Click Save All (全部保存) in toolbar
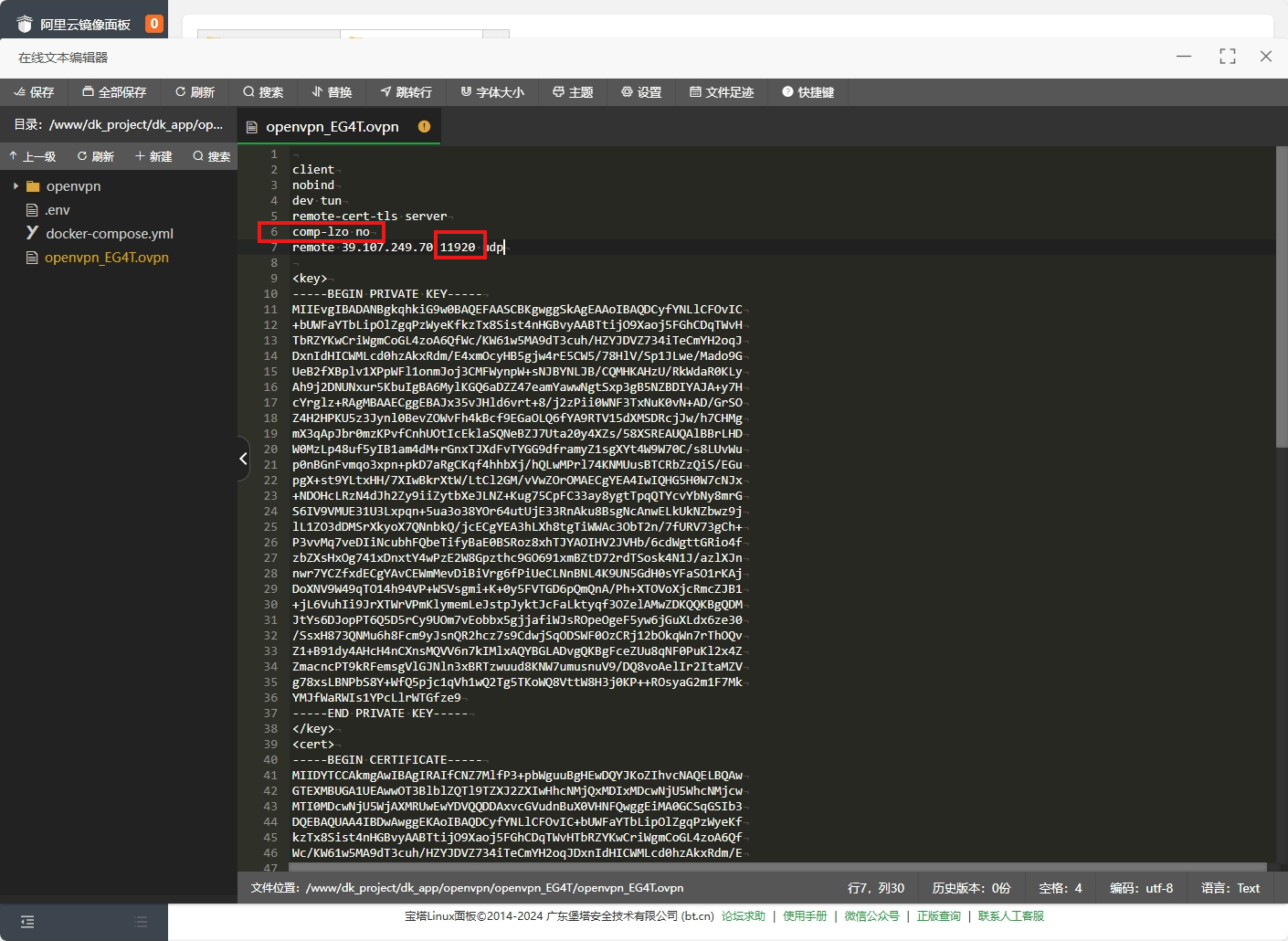Screen dimensions: 1288x941 click(x=114, y=92)
